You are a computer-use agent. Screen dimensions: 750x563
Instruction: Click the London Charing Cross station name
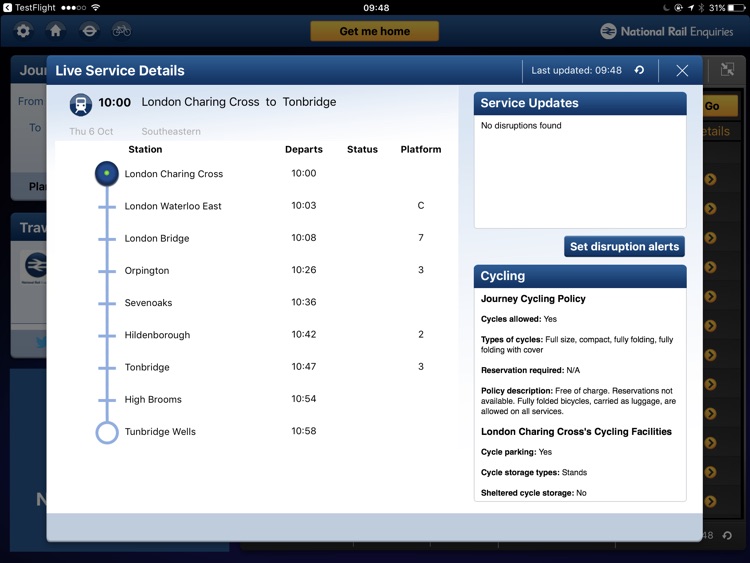(x=174, y=174)
